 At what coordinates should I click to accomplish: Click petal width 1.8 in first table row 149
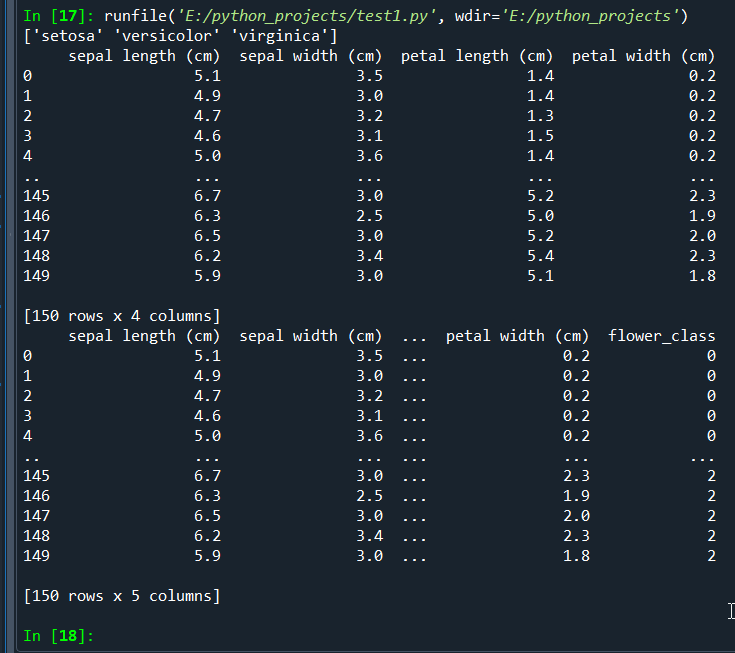point(702,276)
